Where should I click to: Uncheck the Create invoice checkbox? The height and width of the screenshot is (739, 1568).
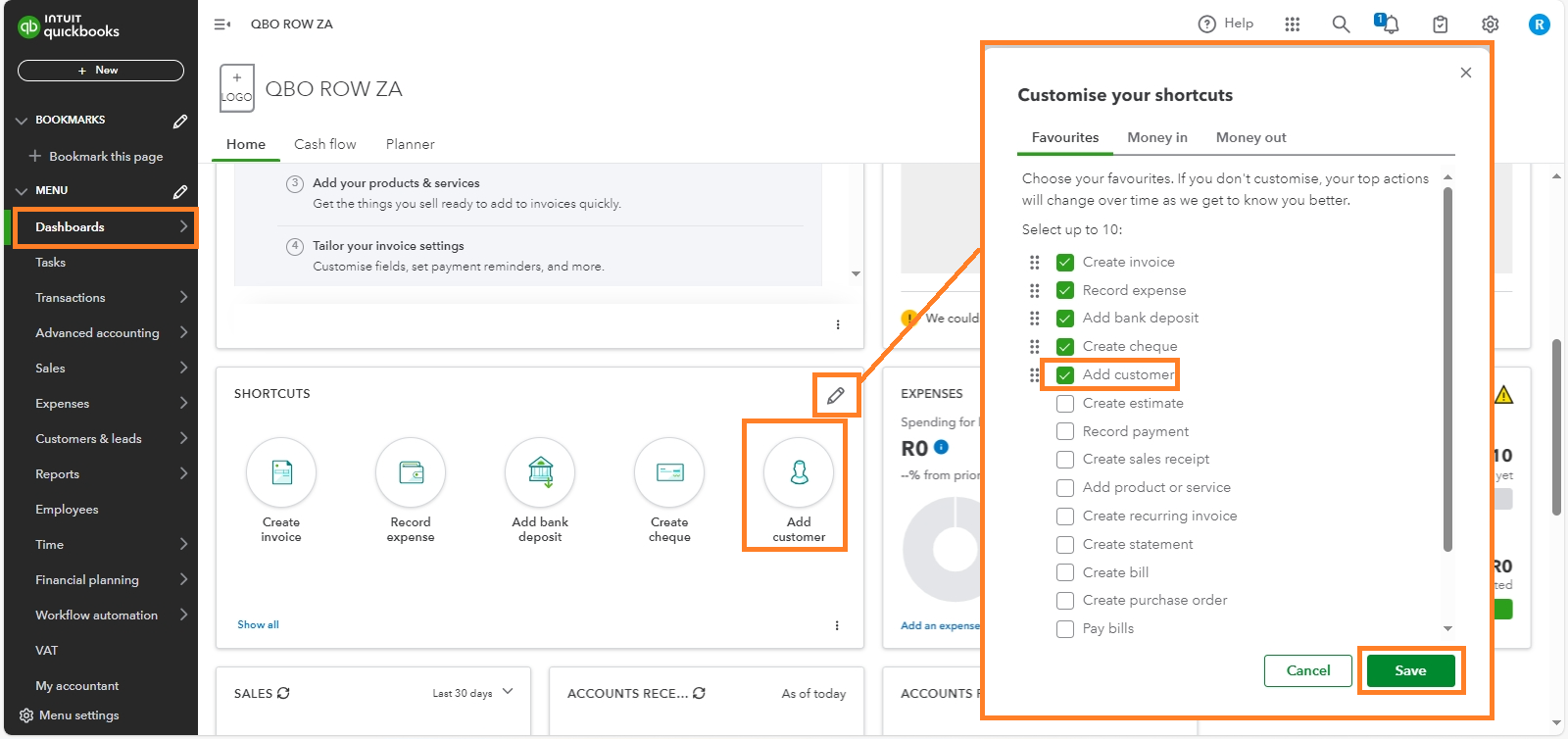click(1065, 262)
